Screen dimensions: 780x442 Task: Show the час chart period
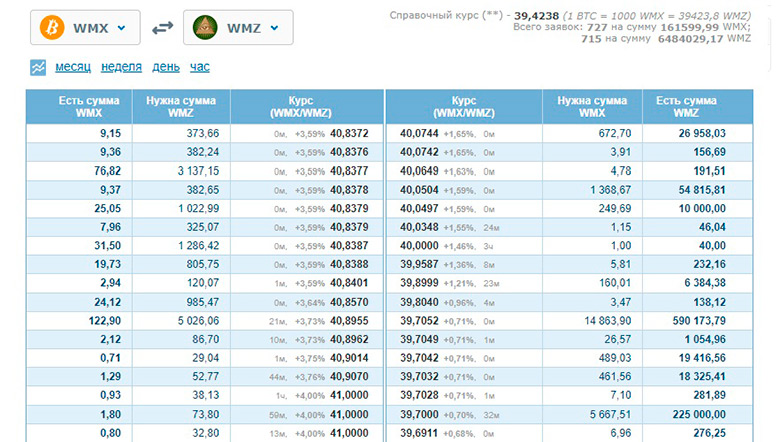199,67
